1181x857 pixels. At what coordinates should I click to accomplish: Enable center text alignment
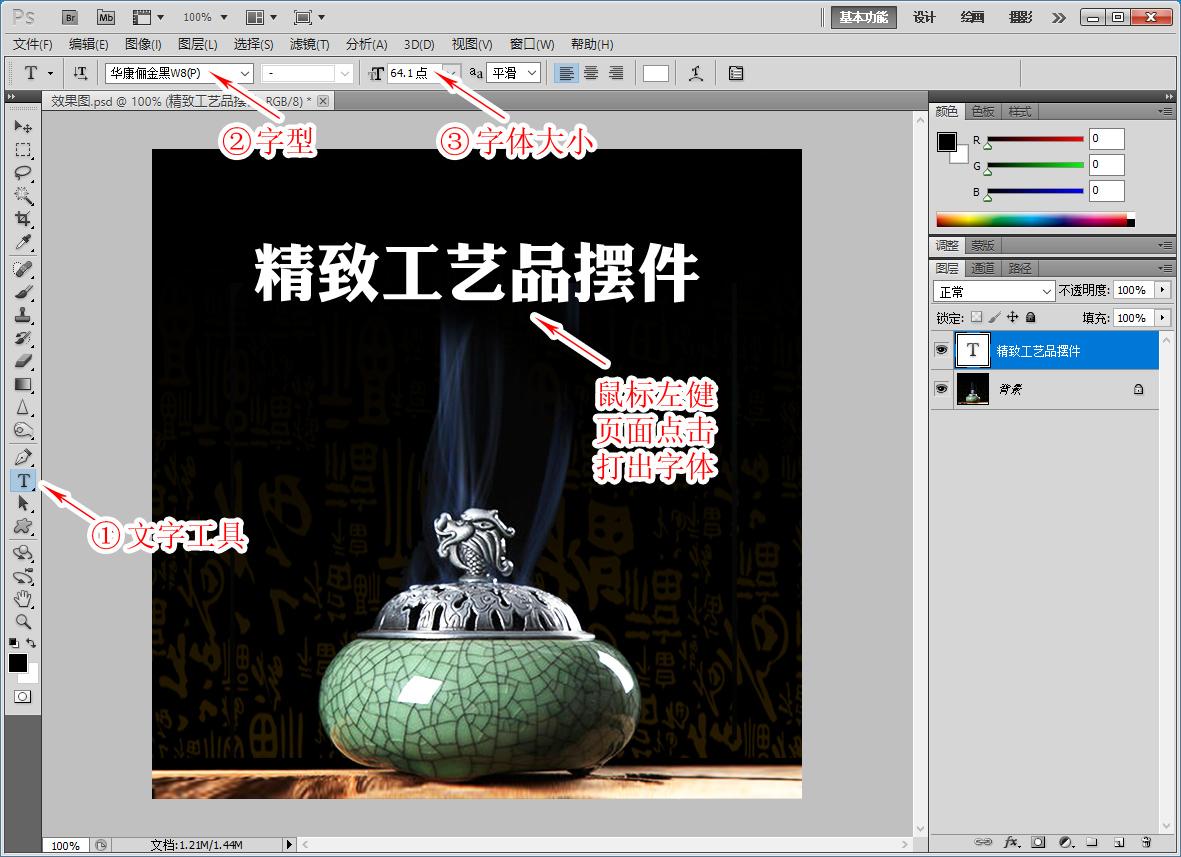pyautogui.click(x=591, y=72)
